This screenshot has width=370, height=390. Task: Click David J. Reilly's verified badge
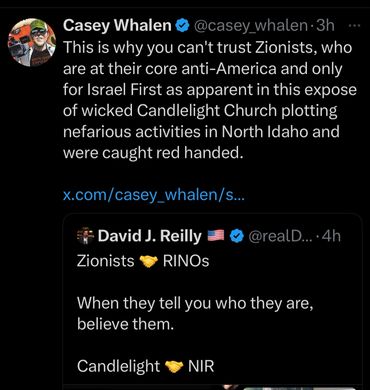click(x=237, y=237)
